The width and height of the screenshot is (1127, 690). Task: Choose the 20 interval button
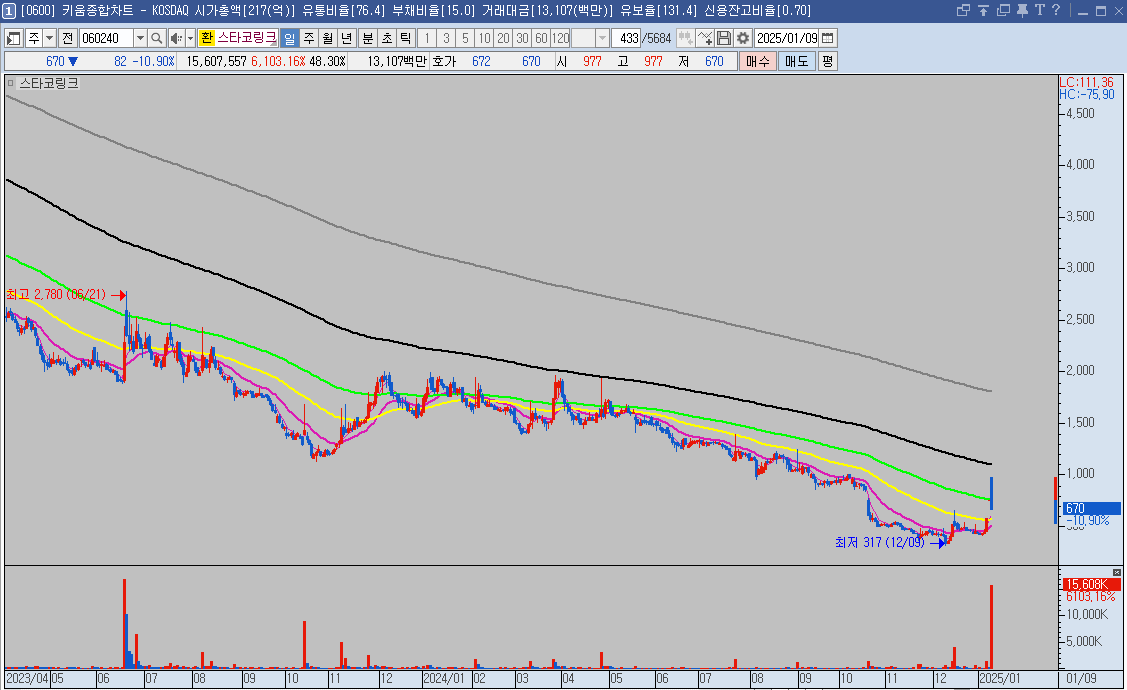point(503,38)
